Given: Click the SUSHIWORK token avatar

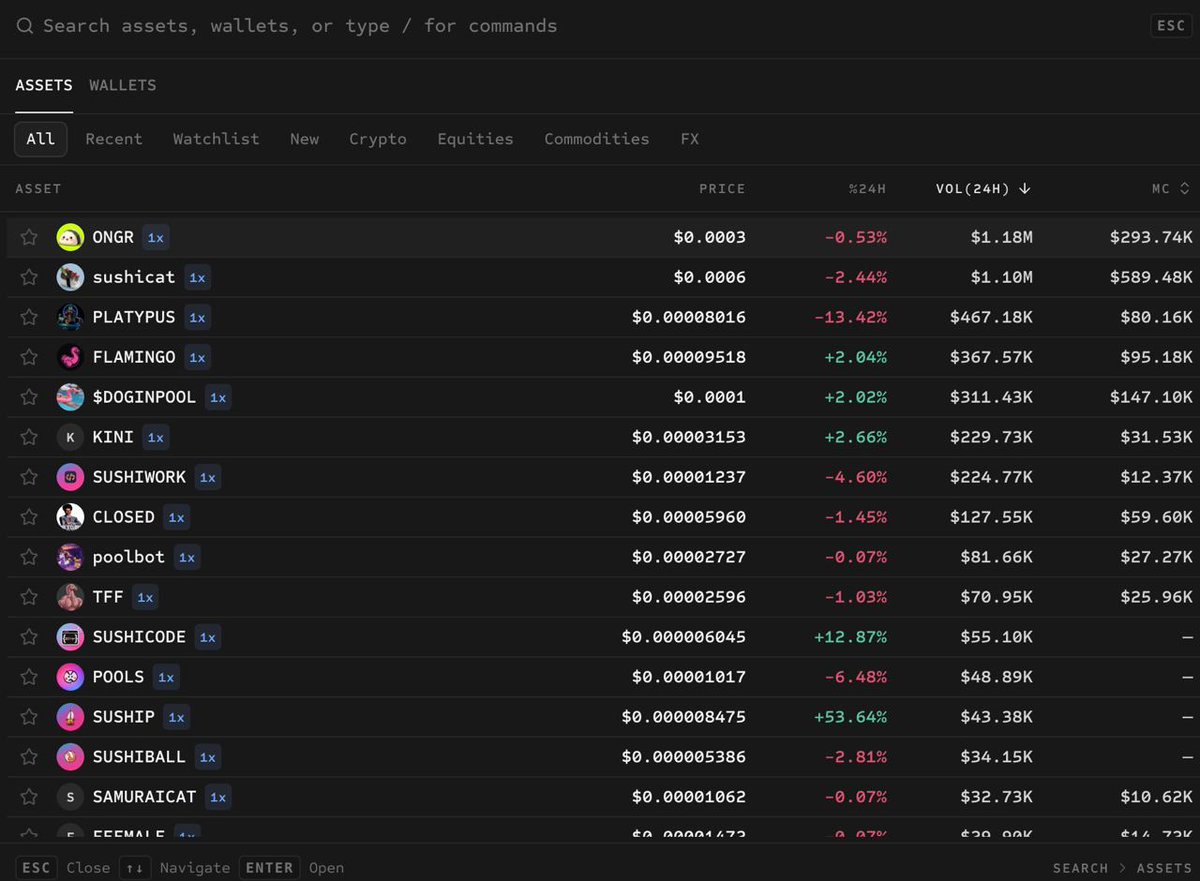Looking at the screenshot, I should [x=70, y=477].
